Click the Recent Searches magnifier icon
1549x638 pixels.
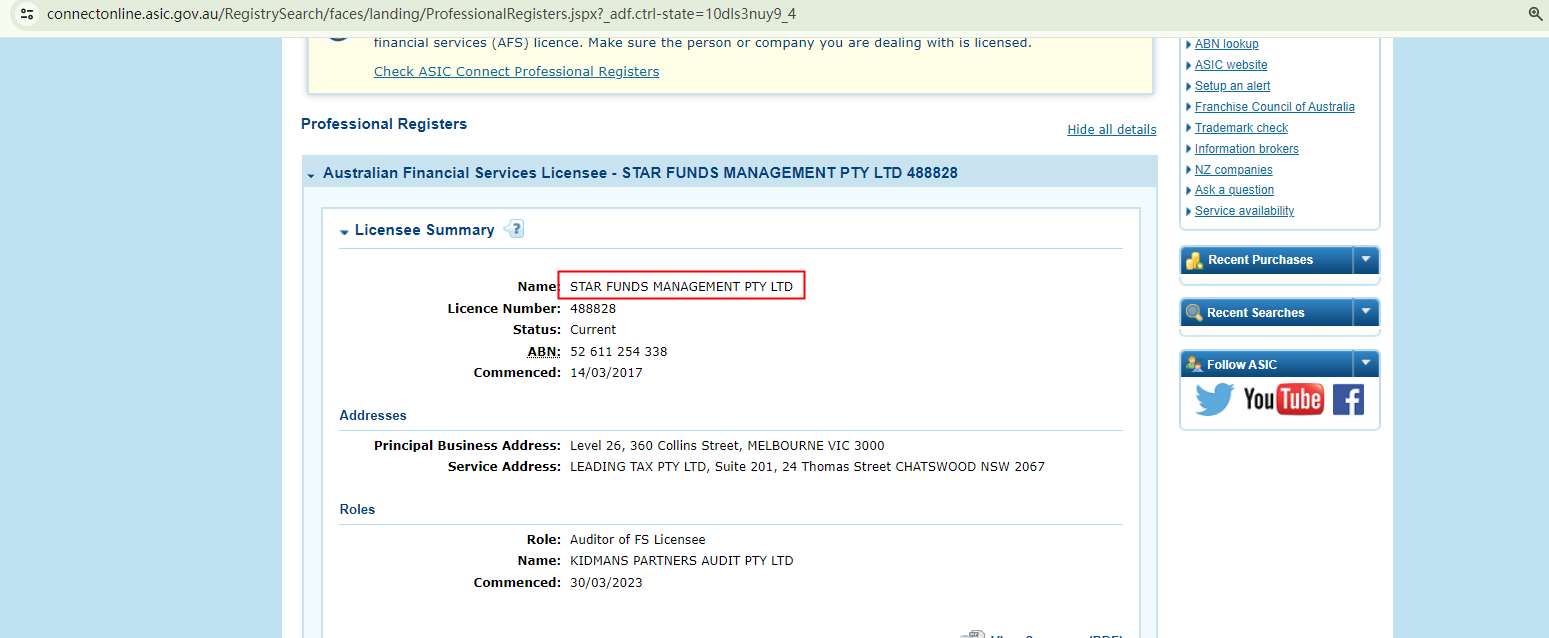1194,313
